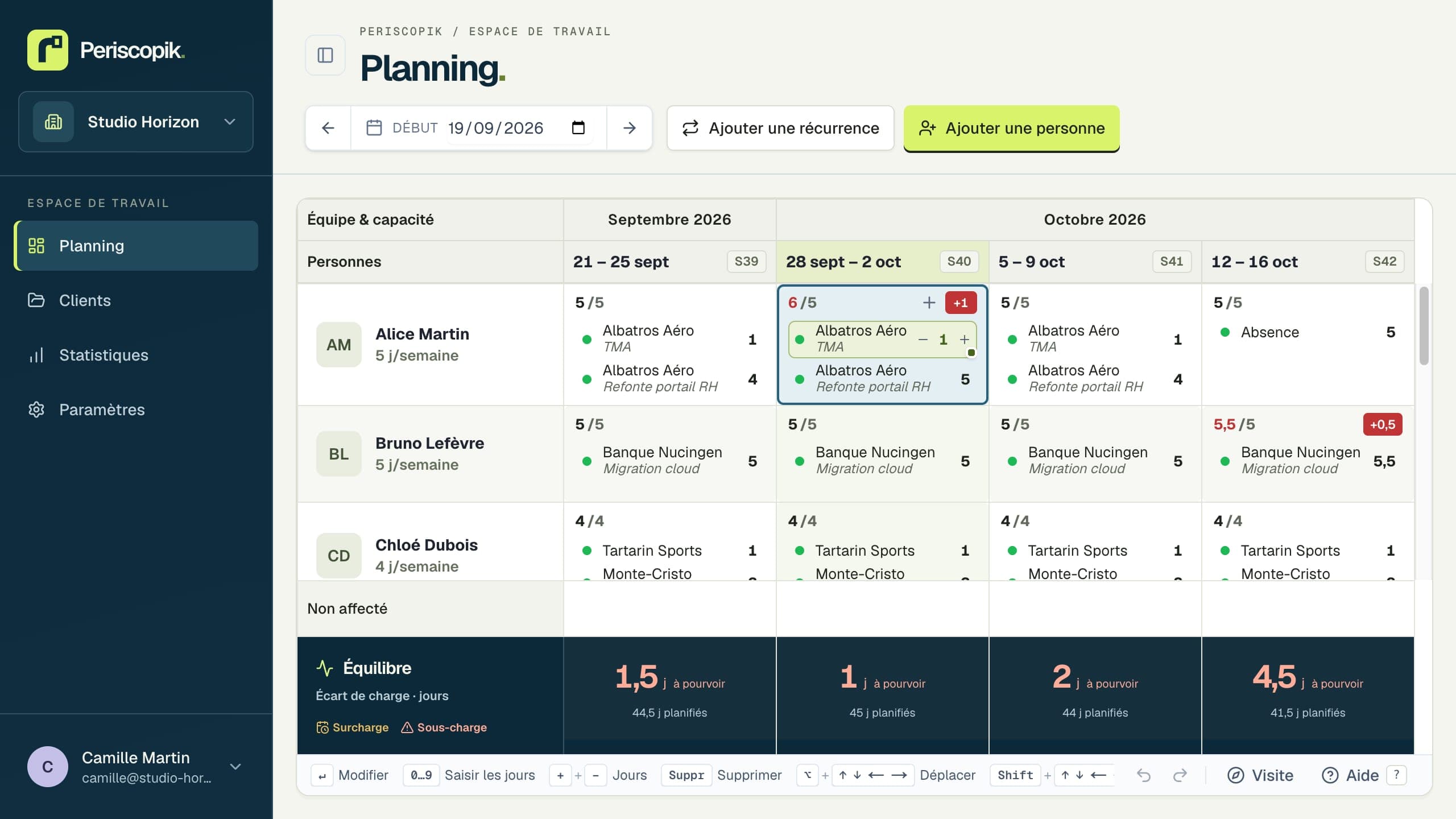This screenshot has width=1456, height=819.
Task: Start the Visite guided tour
Action: [x=1260, y=775]
